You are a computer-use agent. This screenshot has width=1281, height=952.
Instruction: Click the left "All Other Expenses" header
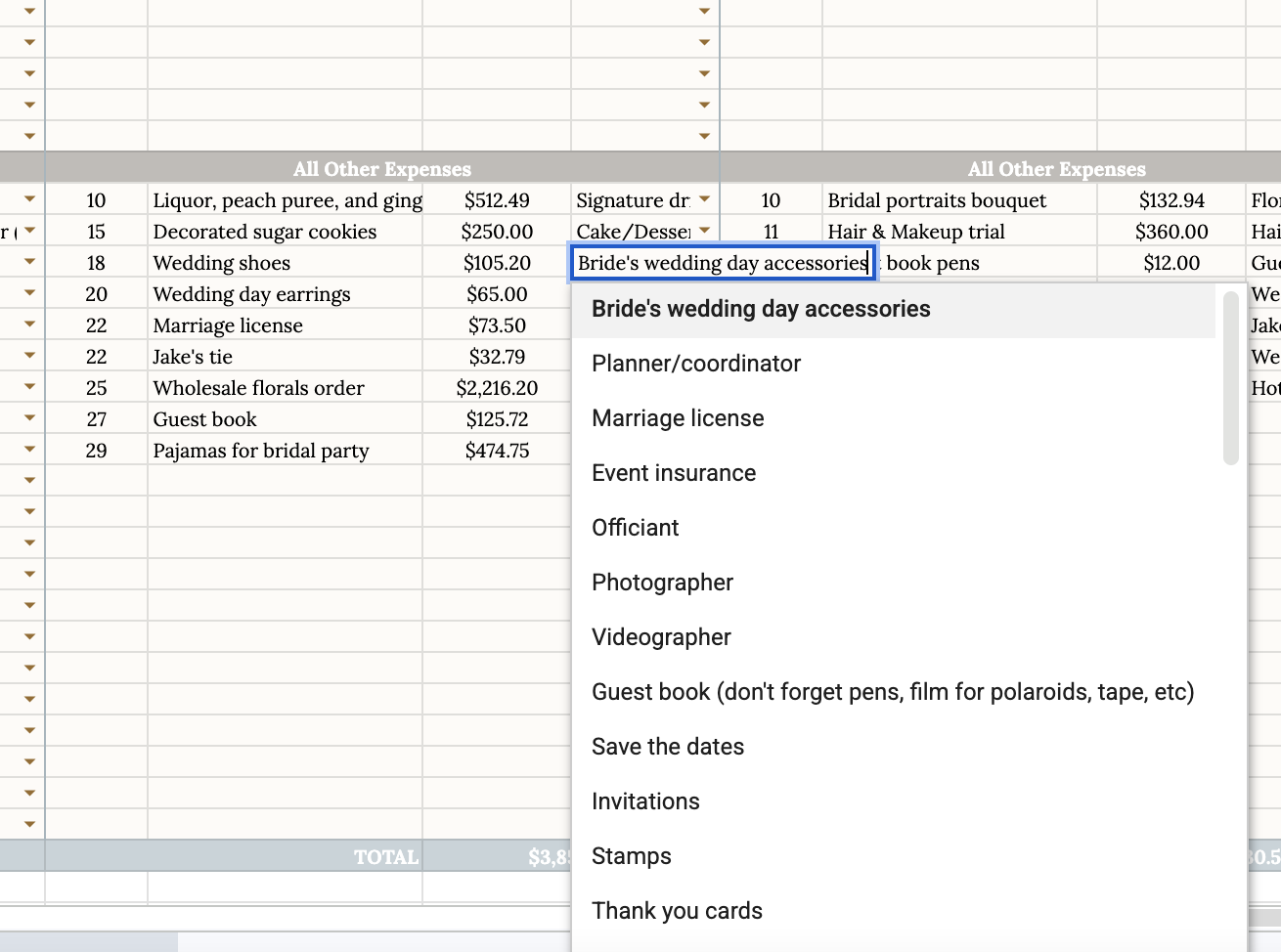tap(382, 168)
